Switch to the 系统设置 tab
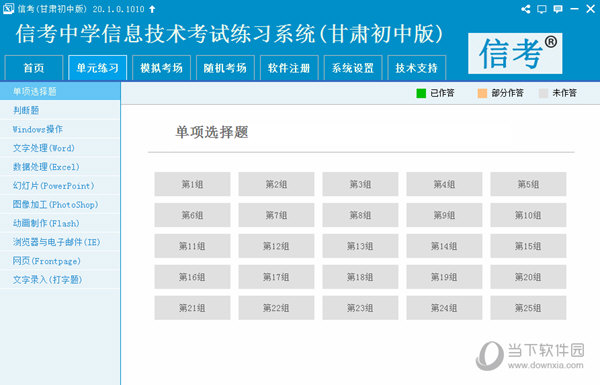600x385 pixels. point(353,68)
